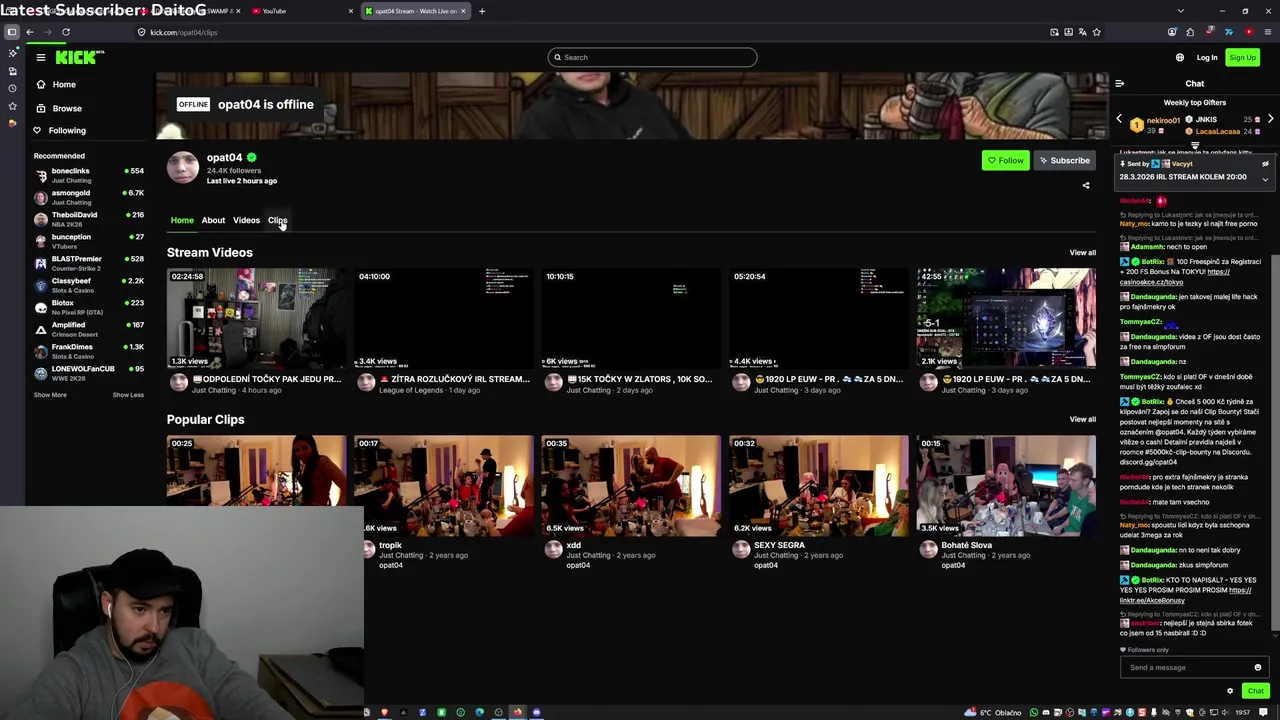Open recommended channel TheboiiDavid
Viewport: 1280px width, 720px height.
tap(89, 219)
